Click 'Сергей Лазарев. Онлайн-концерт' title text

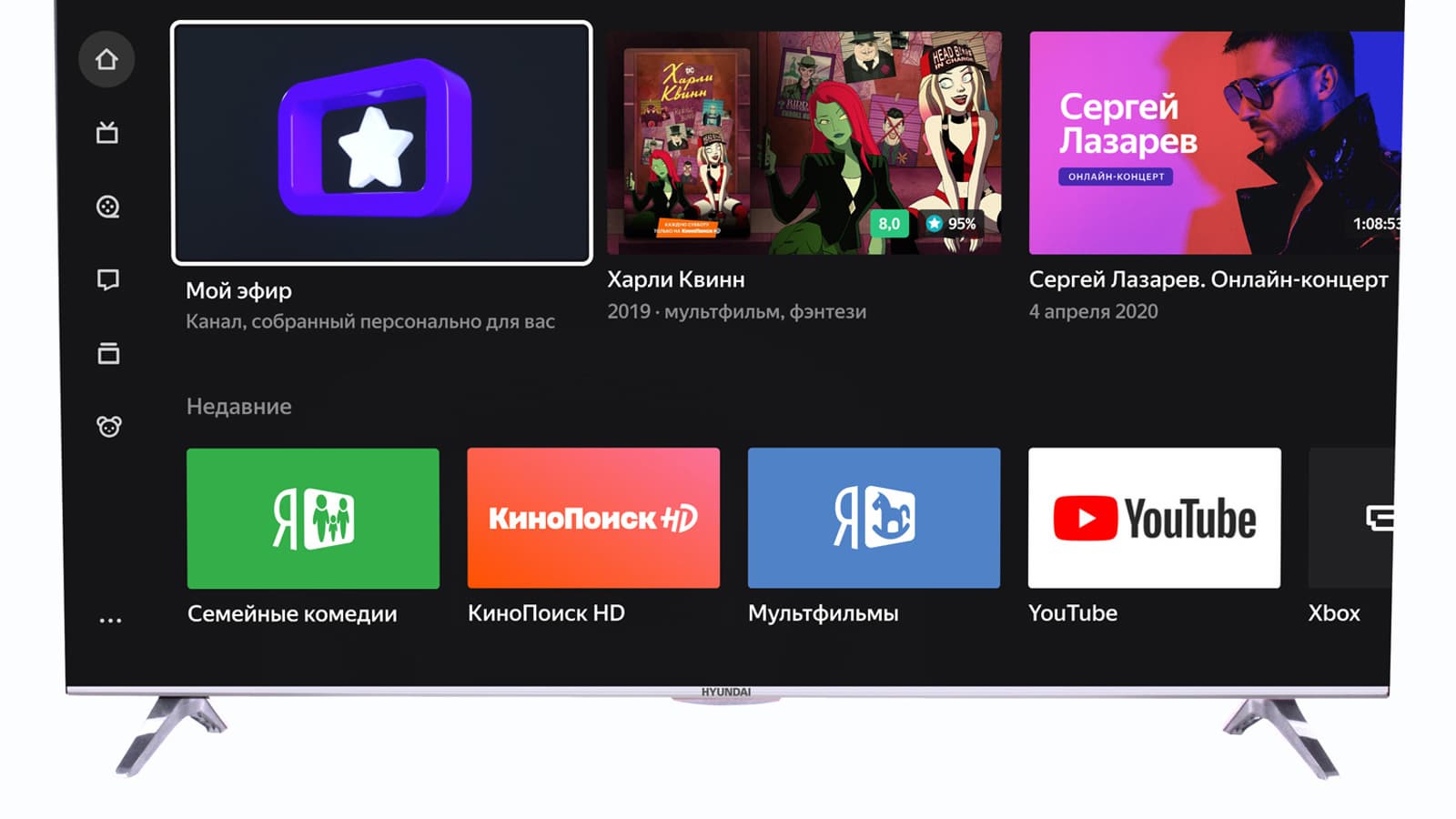[1208, 279]
